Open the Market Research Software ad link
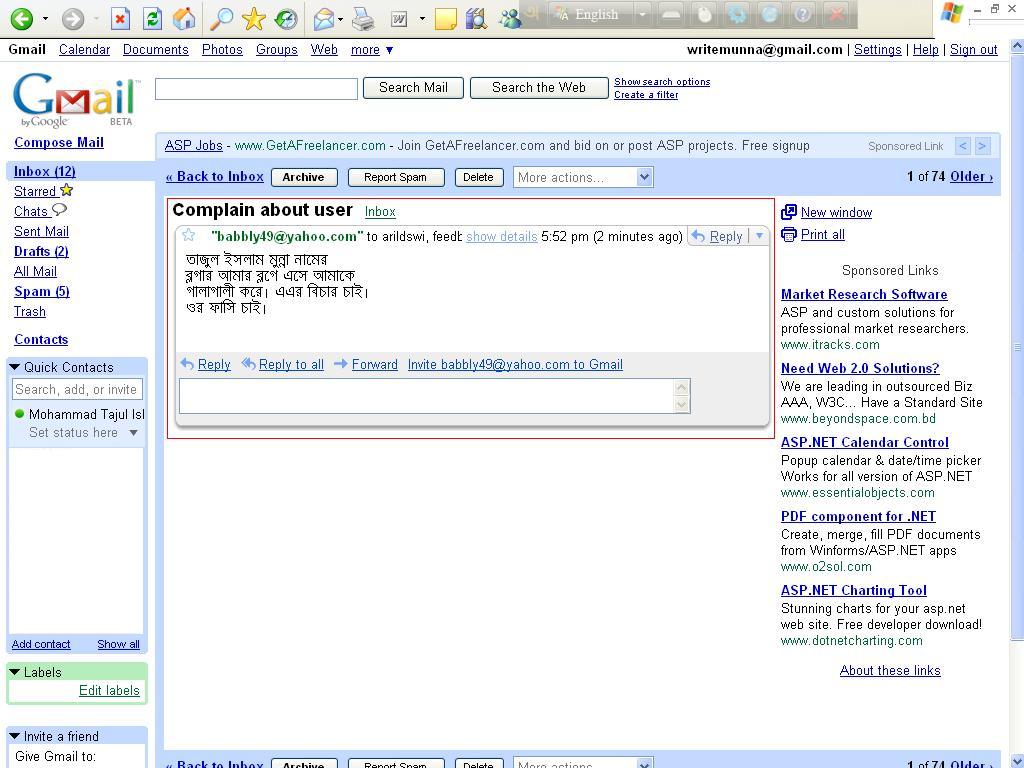 coord(864,295)
